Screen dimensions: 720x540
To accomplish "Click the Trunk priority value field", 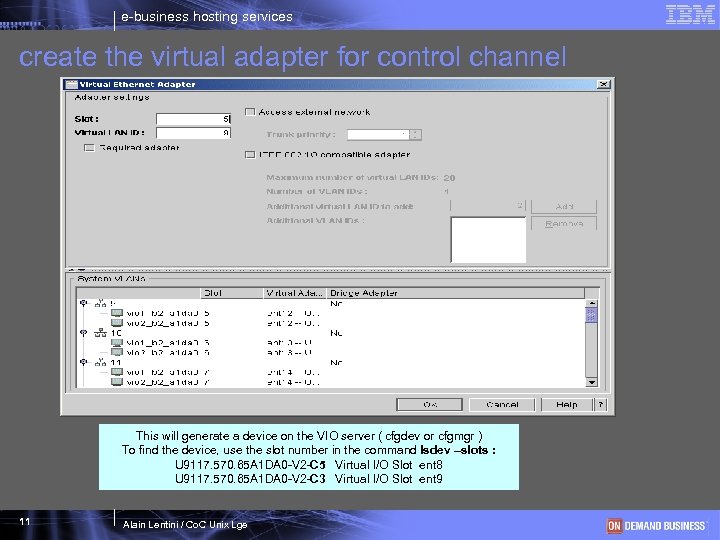I will (x=378, y=135).
